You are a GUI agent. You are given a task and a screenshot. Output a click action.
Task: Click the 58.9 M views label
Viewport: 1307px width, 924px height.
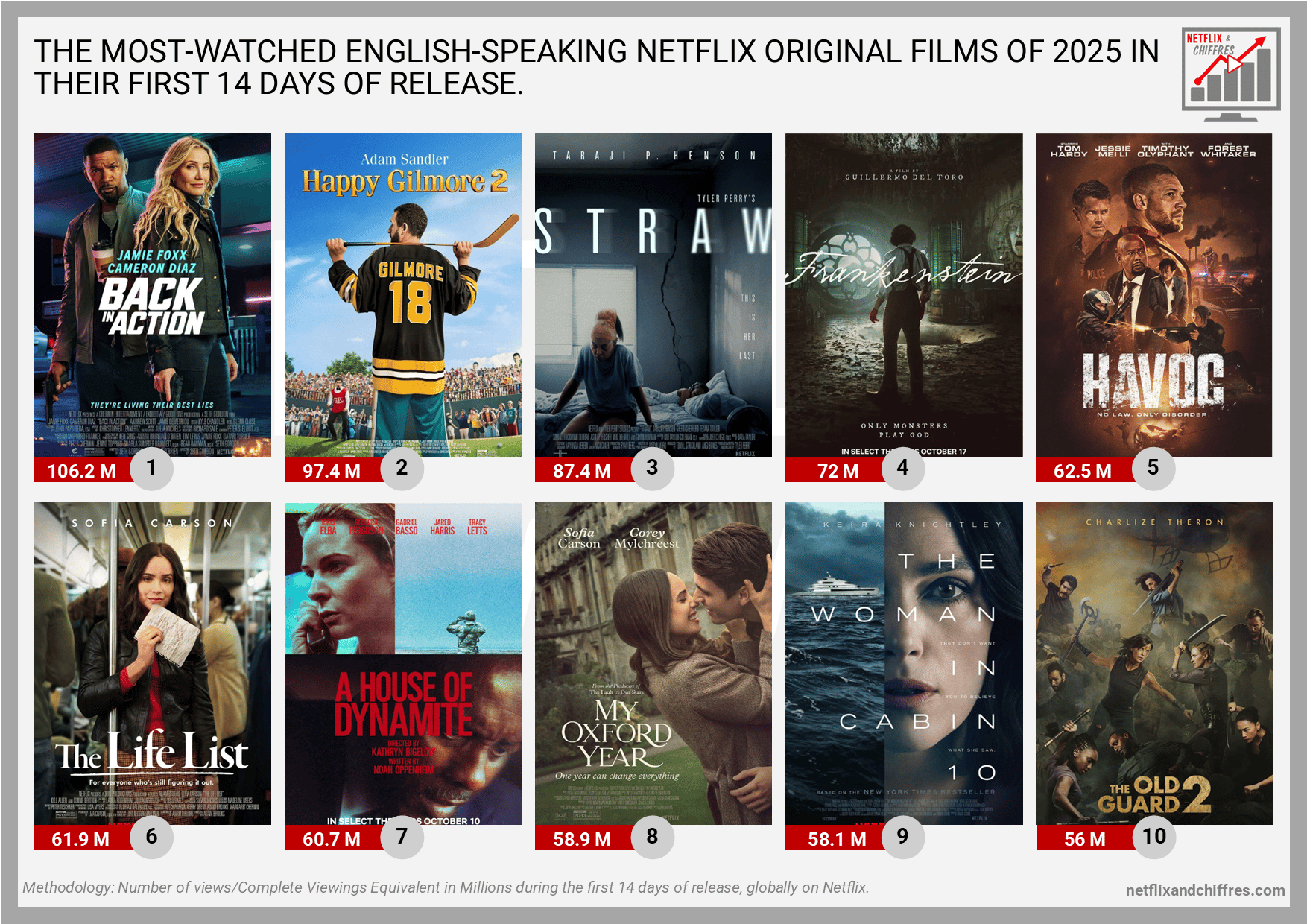[582, 838]
